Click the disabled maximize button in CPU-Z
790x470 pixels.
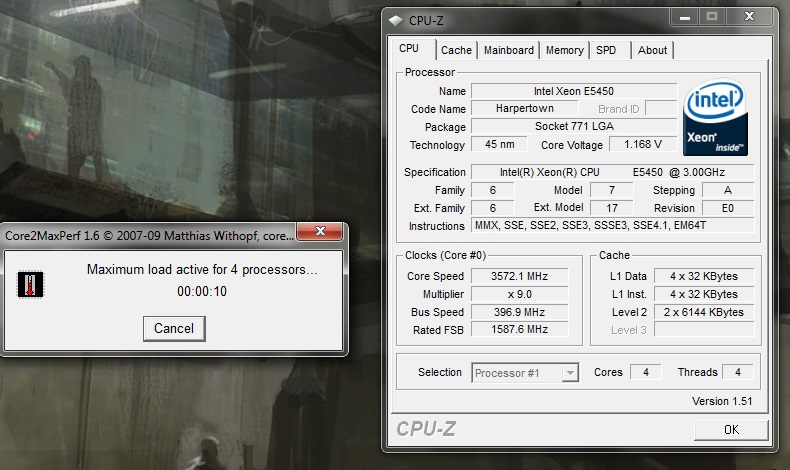click(712, 17)
